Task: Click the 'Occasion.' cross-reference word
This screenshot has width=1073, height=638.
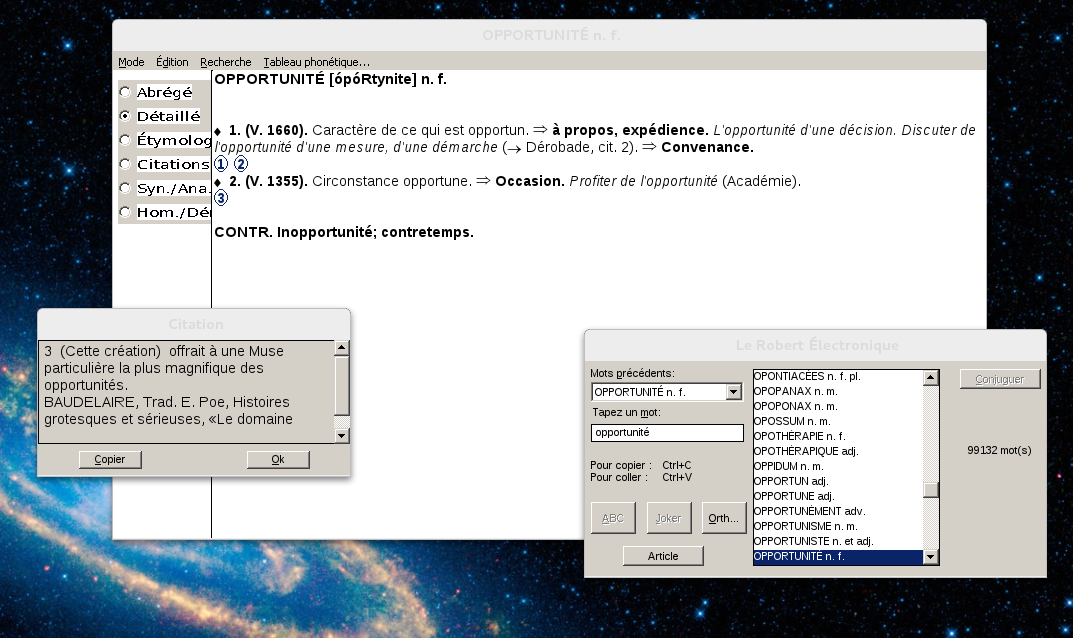Action: [530, 181]
